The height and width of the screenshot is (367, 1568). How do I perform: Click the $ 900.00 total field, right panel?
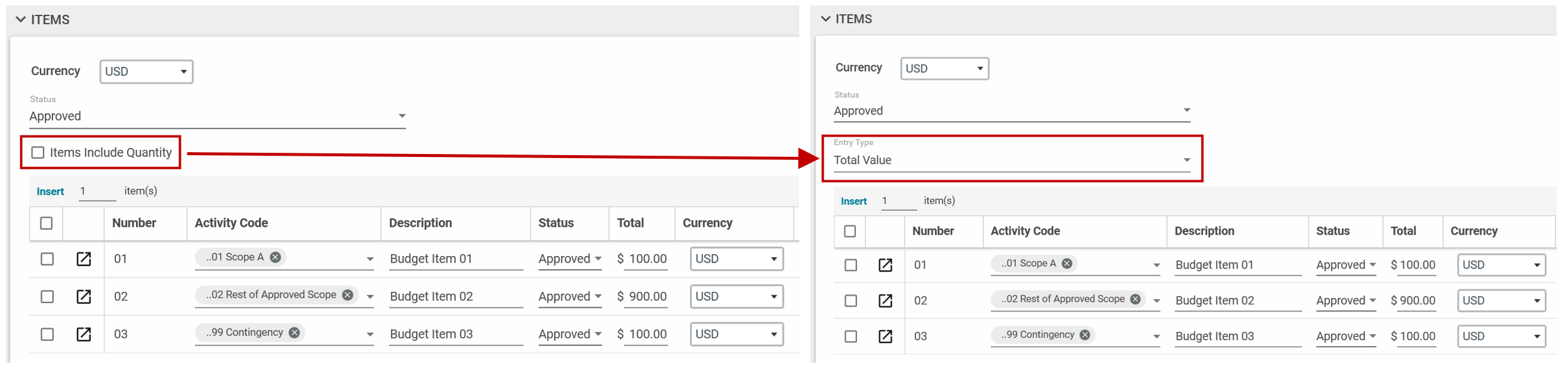coord(1416,300)
